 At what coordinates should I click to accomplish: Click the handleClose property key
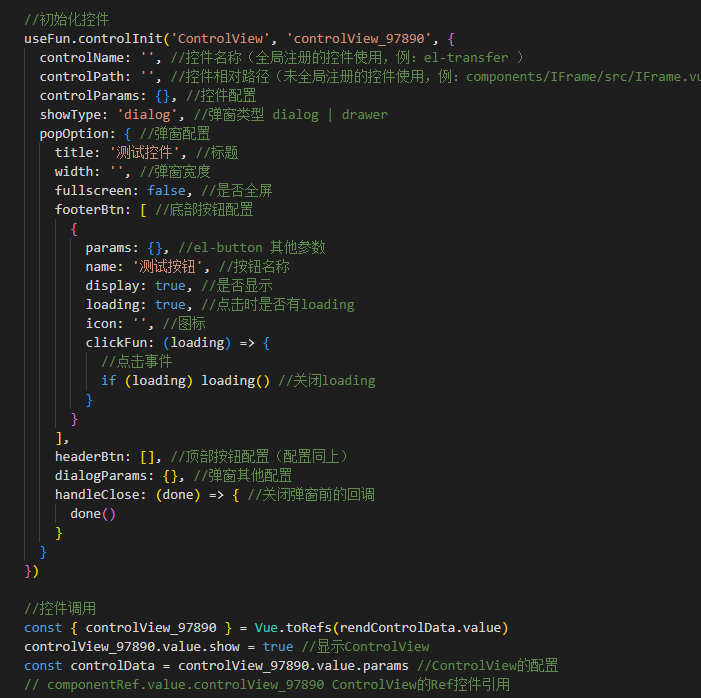coord(100,494)
